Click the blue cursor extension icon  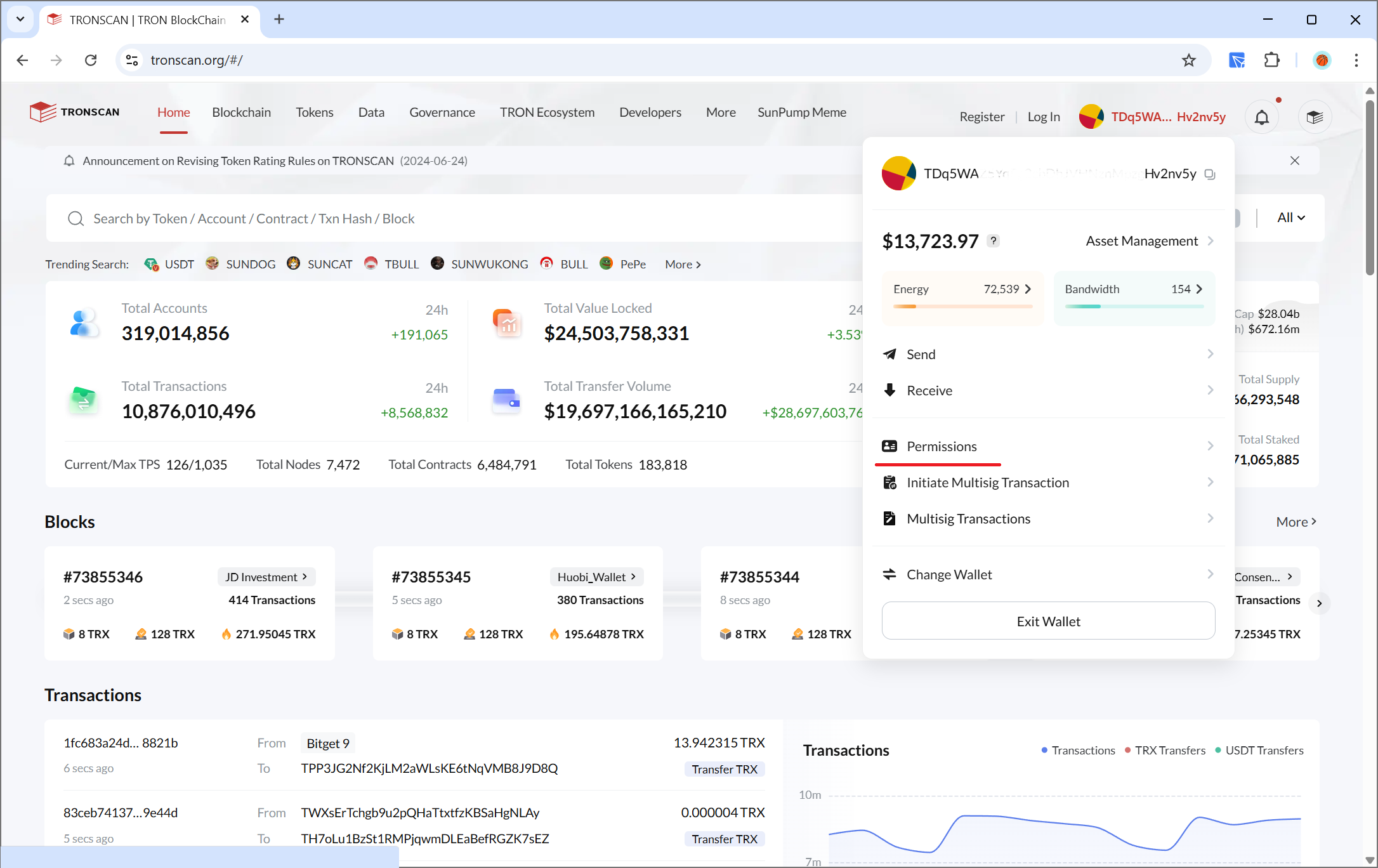(x=1237, y=60)
